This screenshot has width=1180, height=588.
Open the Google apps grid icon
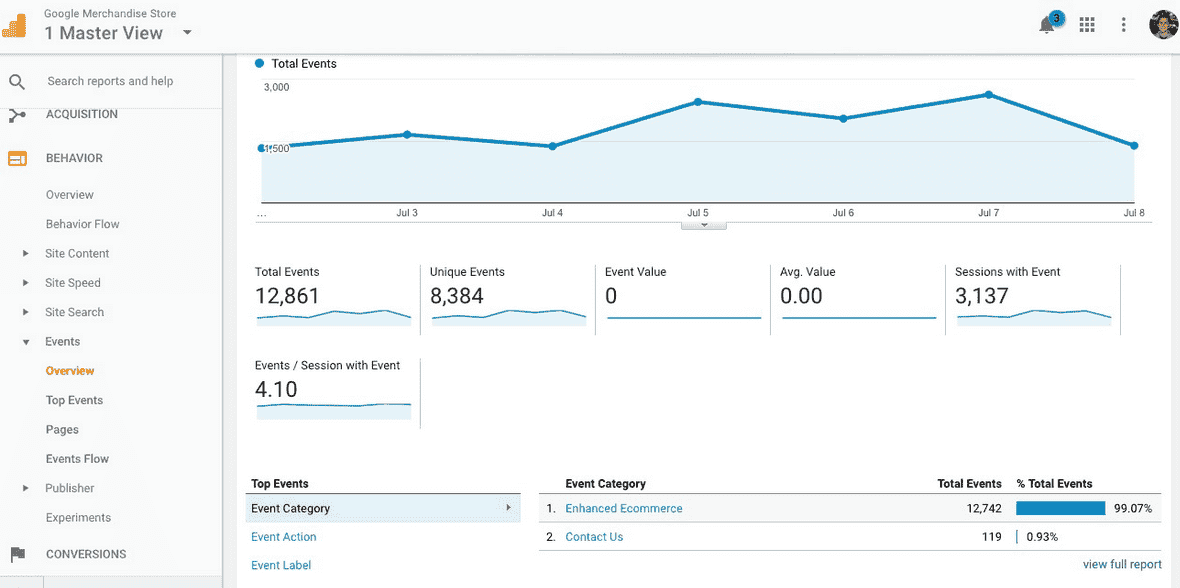tap(1087, 25)
